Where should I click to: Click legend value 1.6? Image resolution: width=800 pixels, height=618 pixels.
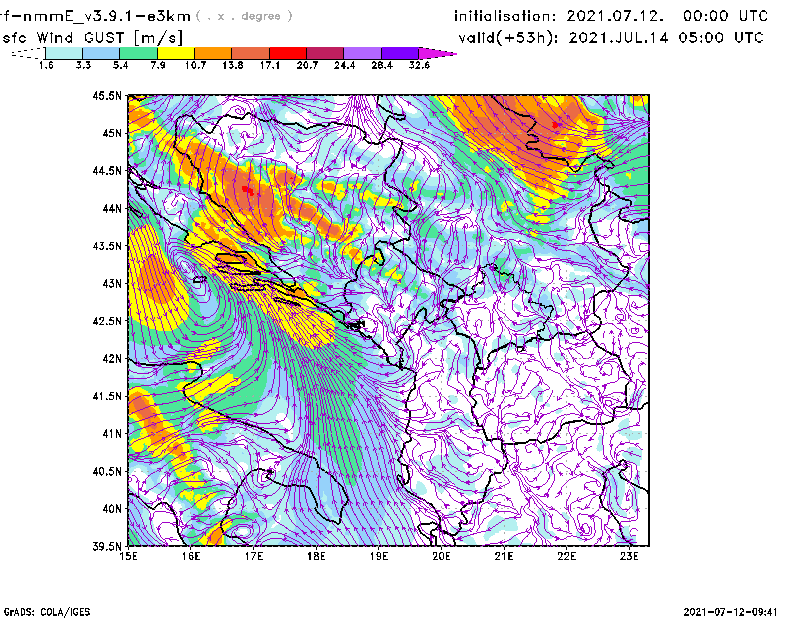tap(46, 65)
